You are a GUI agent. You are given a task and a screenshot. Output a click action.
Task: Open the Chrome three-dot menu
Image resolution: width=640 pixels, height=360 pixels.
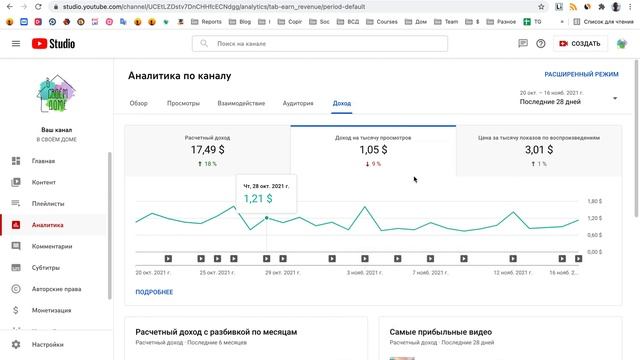click(630, 7)
